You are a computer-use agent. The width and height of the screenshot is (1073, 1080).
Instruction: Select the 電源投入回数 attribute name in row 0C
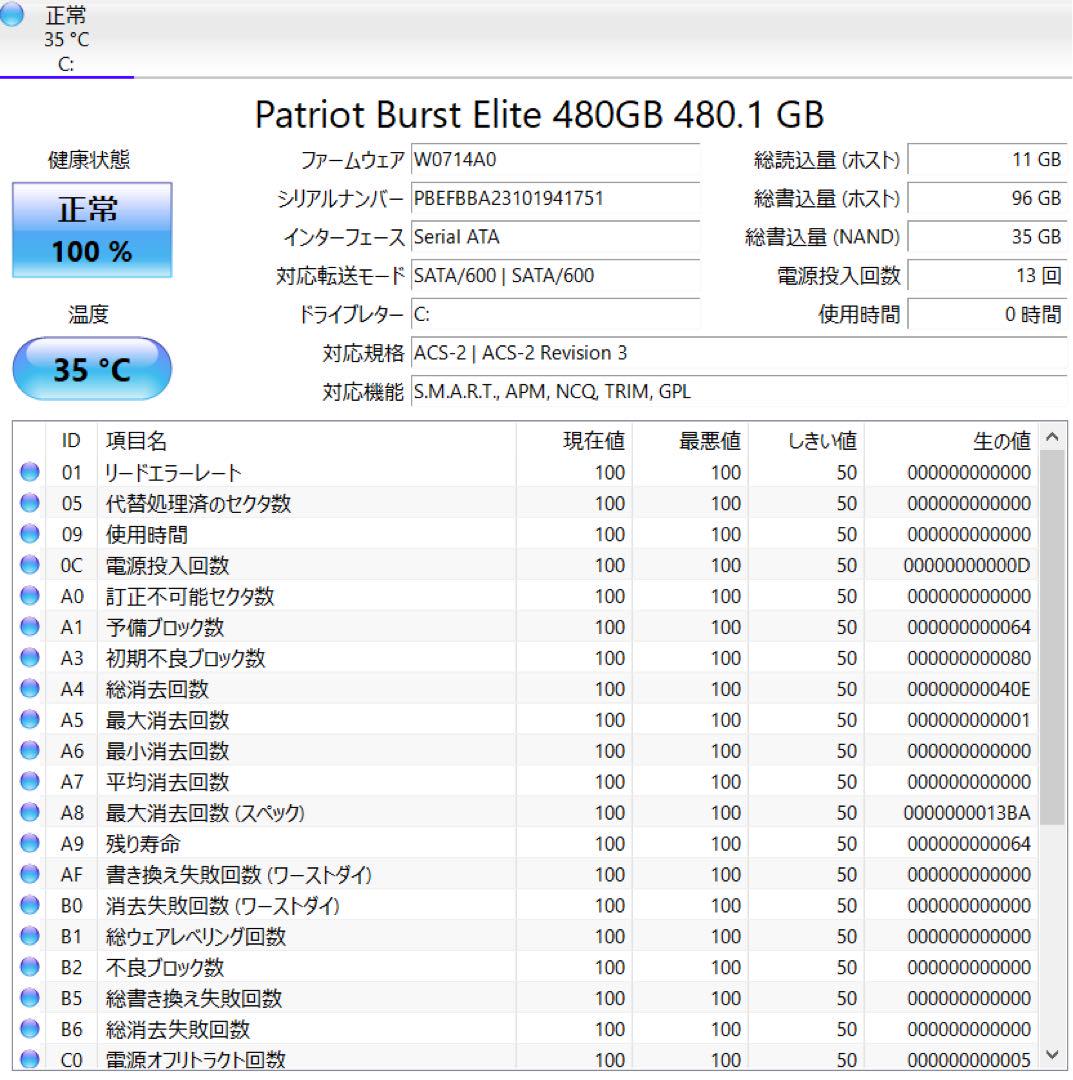[167, 565]
